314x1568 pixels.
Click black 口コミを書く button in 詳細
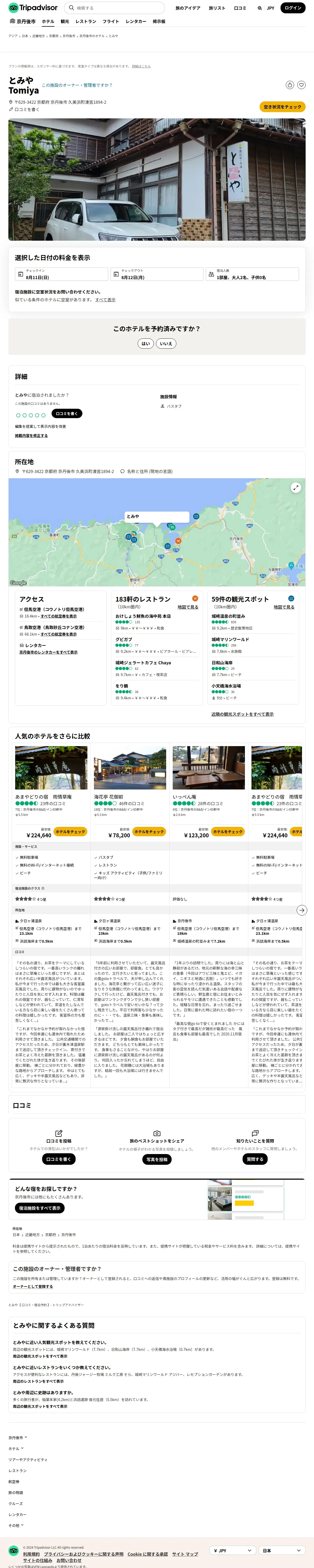[66, 413]
